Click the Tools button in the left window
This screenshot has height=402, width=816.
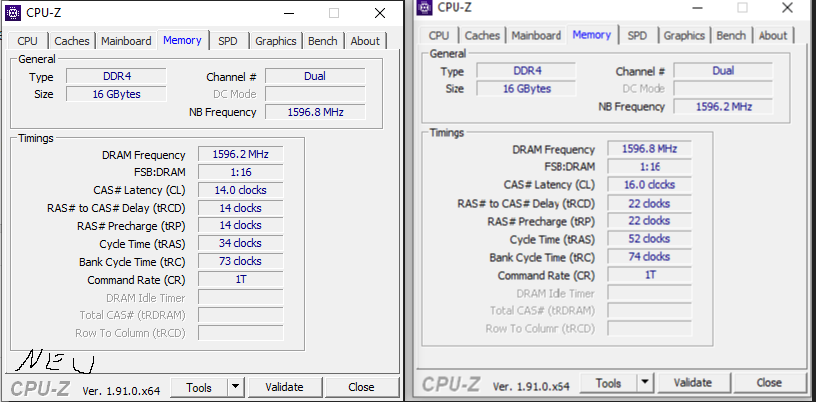pos(199,387)
